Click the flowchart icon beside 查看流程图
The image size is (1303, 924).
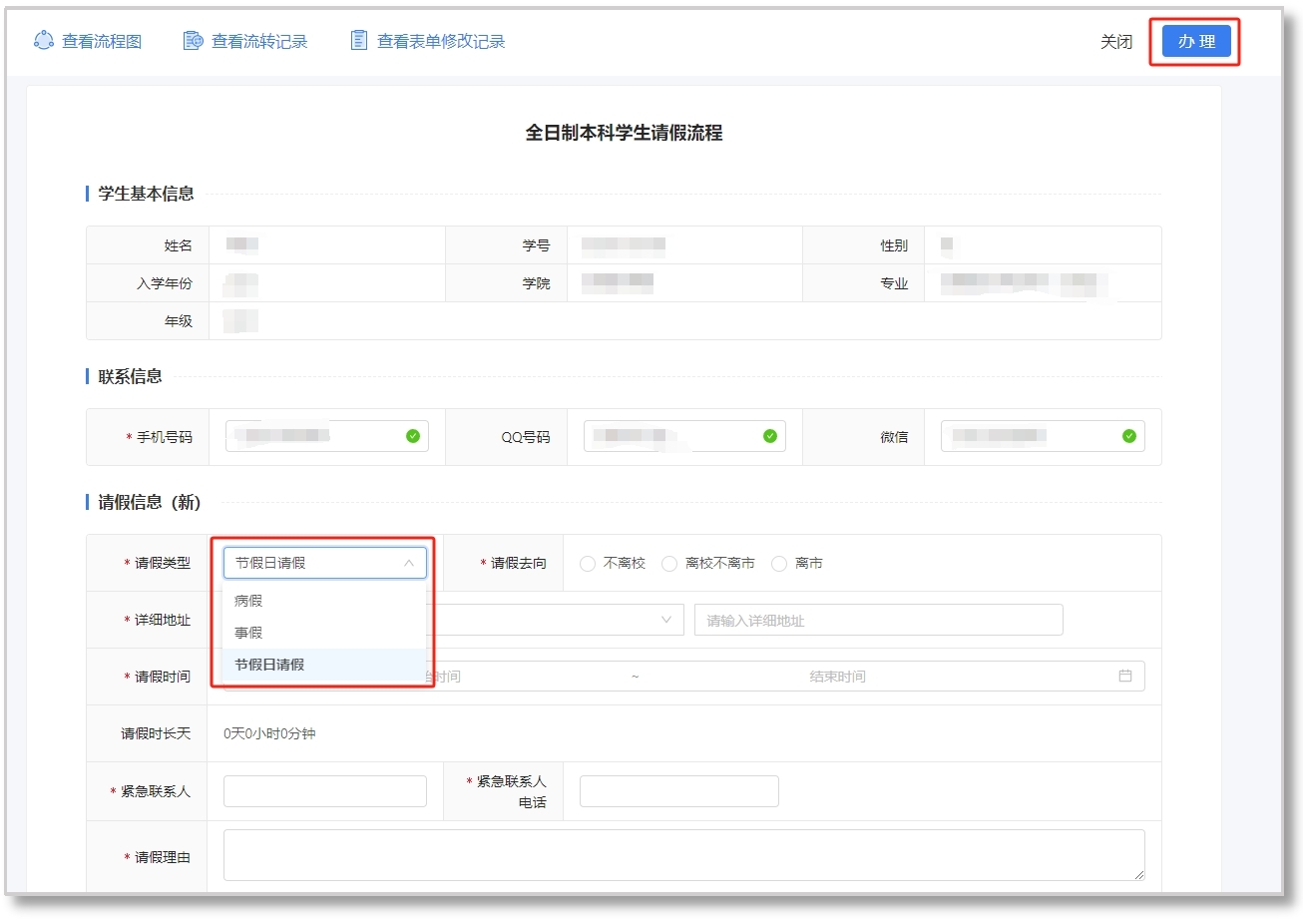[44, 40]
